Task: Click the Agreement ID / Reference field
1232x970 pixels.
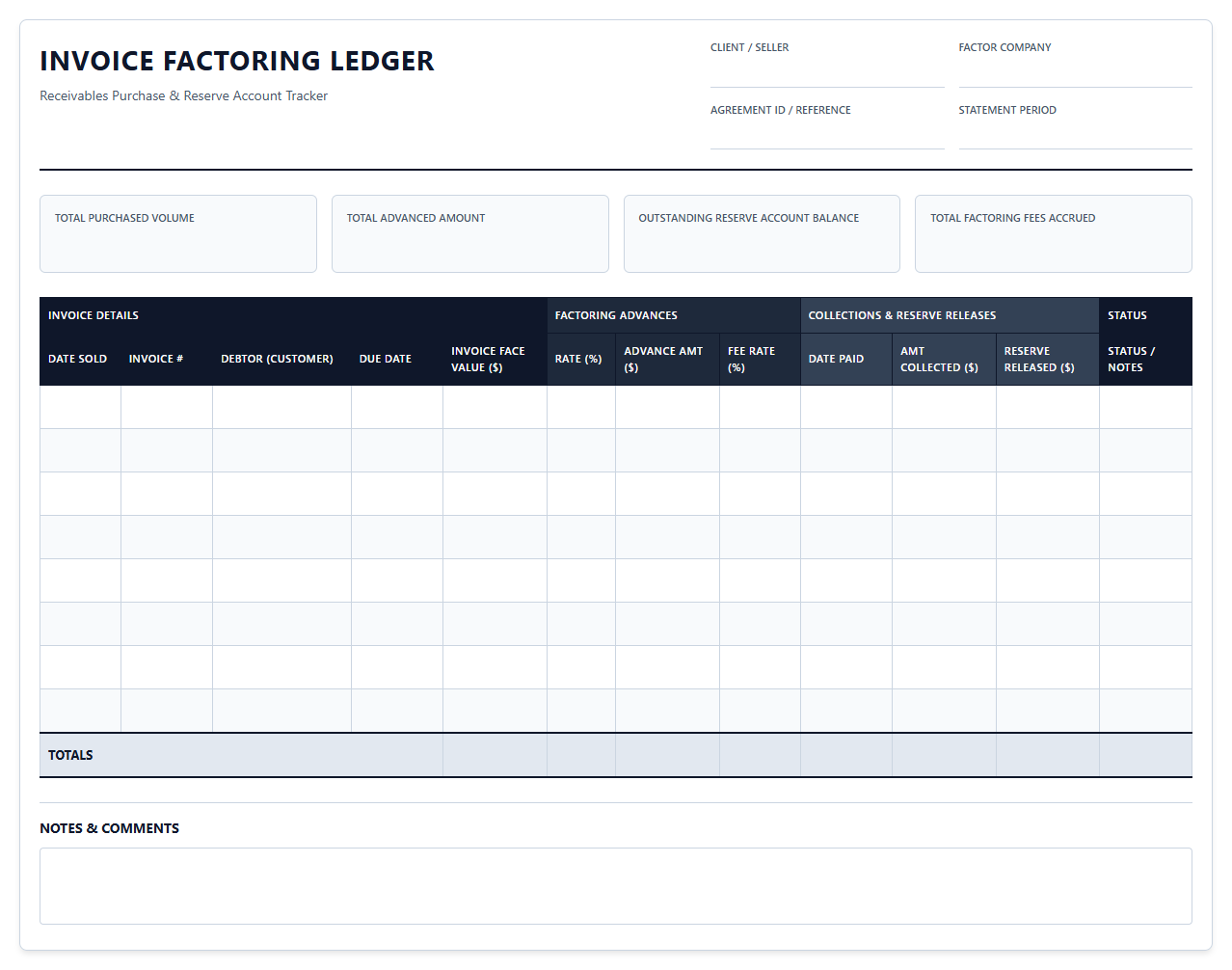Action: tap(827, 134)
